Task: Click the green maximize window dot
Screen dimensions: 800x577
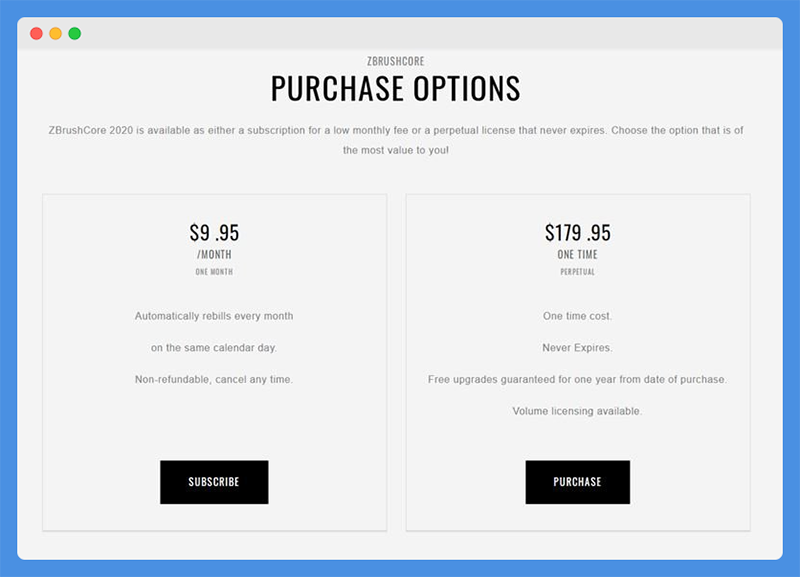Action: (74, 34)
